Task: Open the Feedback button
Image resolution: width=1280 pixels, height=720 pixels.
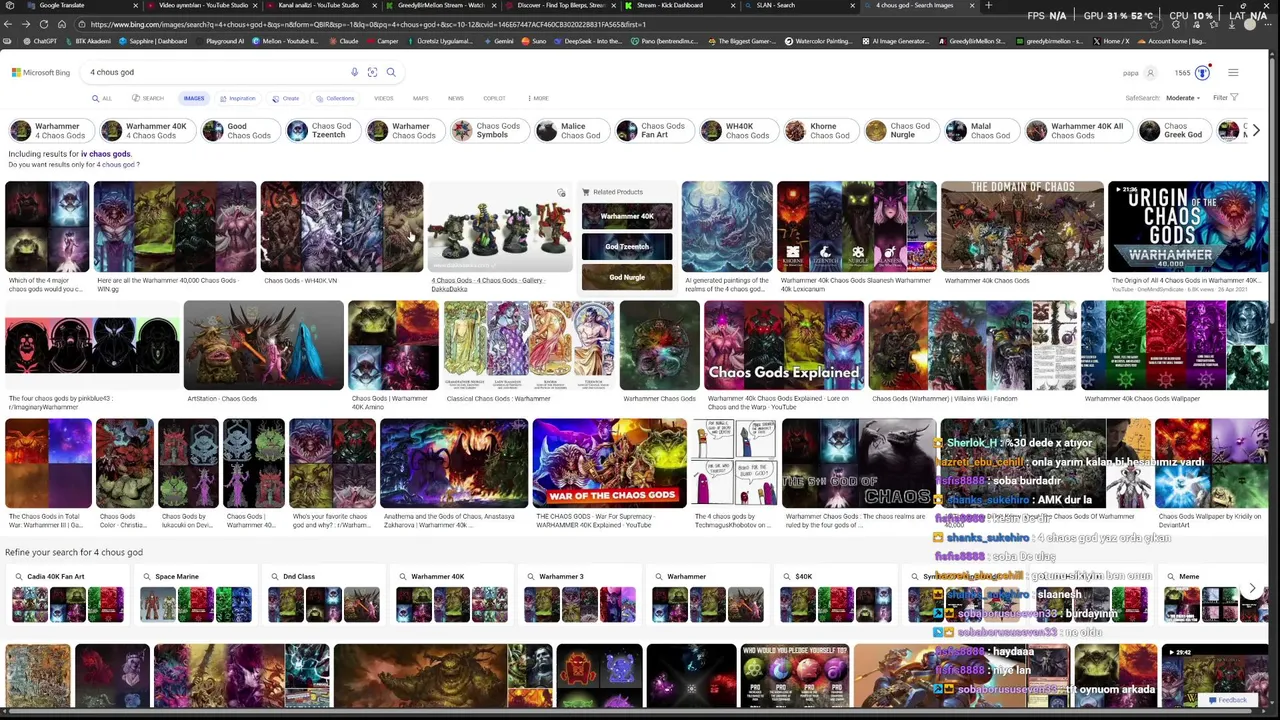Action: coord(1227,700)
